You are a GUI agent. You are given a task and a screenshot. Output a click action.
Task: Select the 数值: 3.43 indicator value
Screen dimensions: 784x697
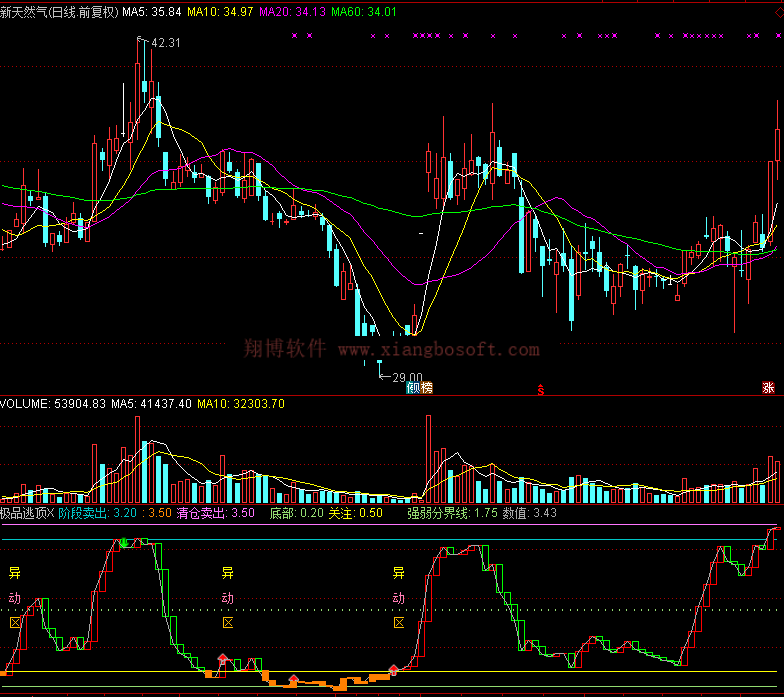coord(529,513)
